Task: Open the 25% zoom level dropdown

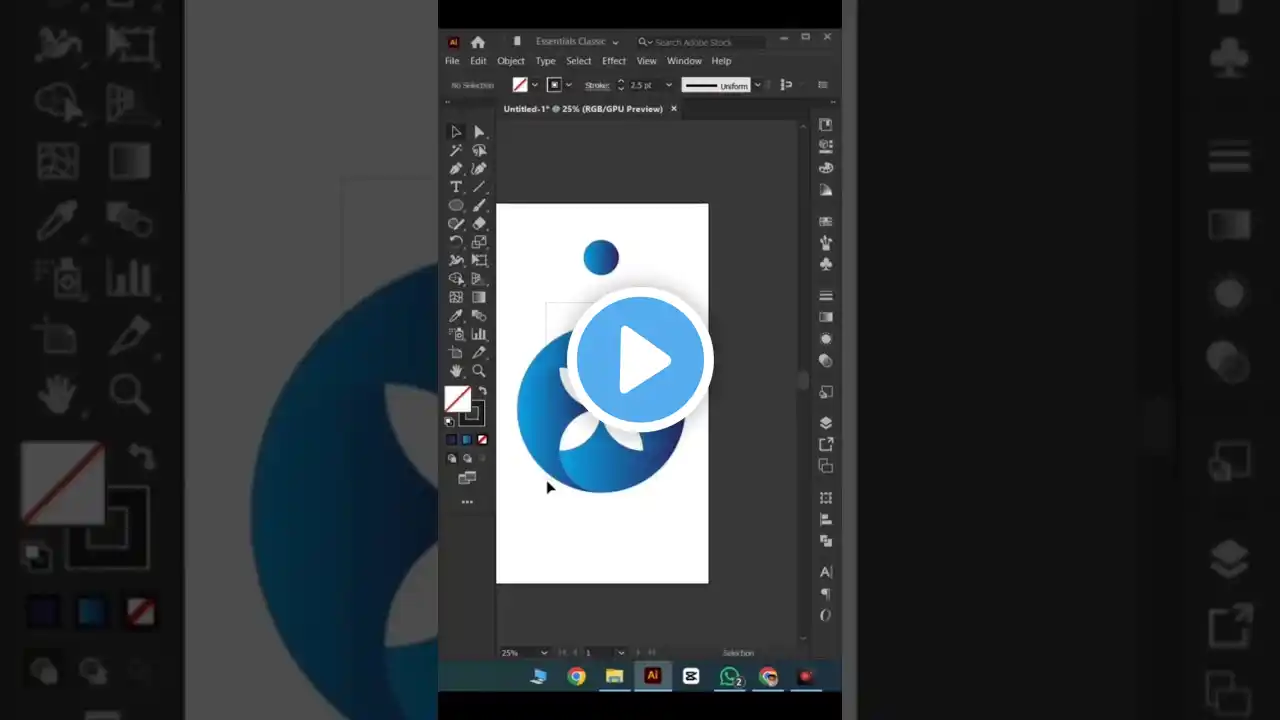Action: pos(544,653)
